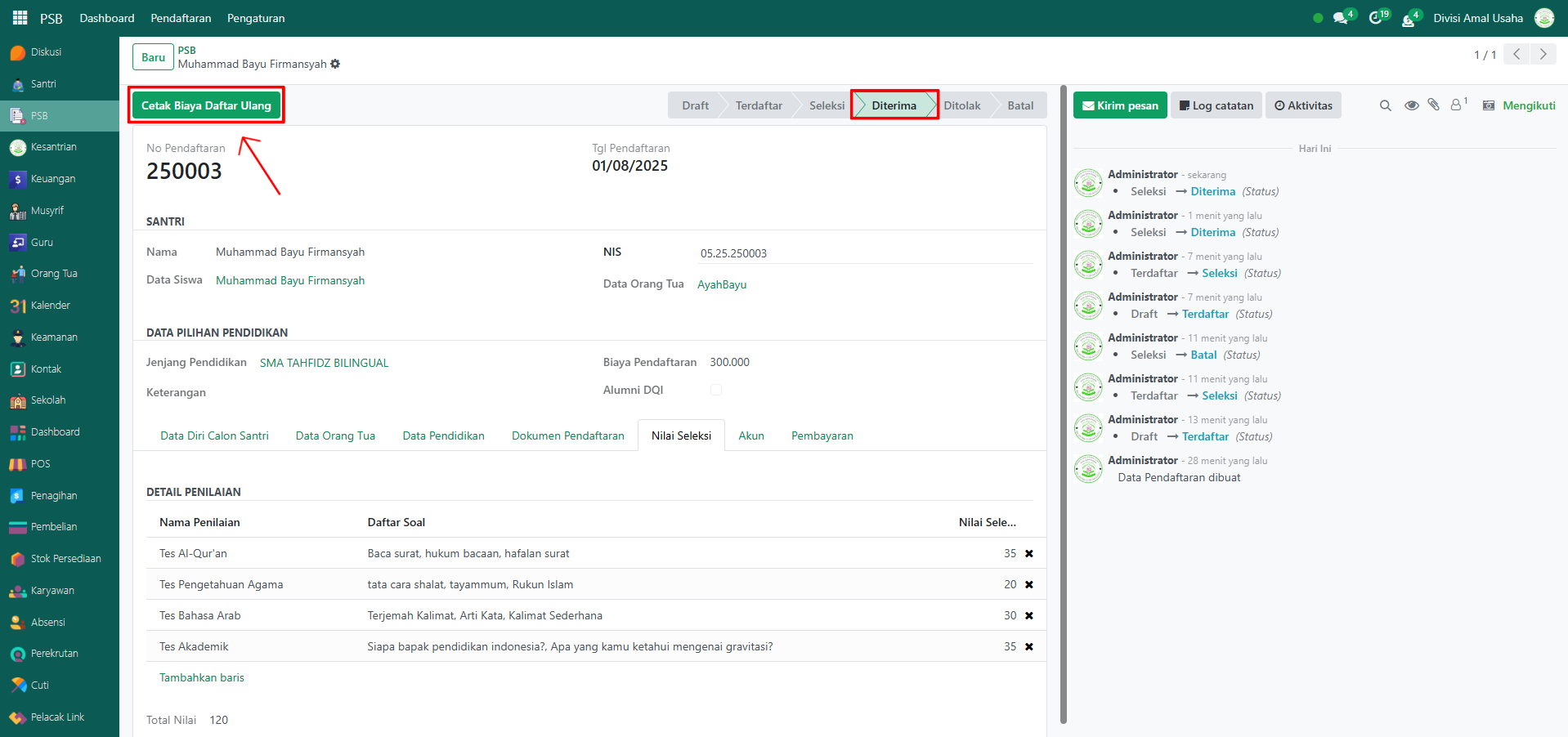Switch to the Pembayaran tab
Image resolution: width=1568 pixels, height=737 pixels.
pos(822,435)
